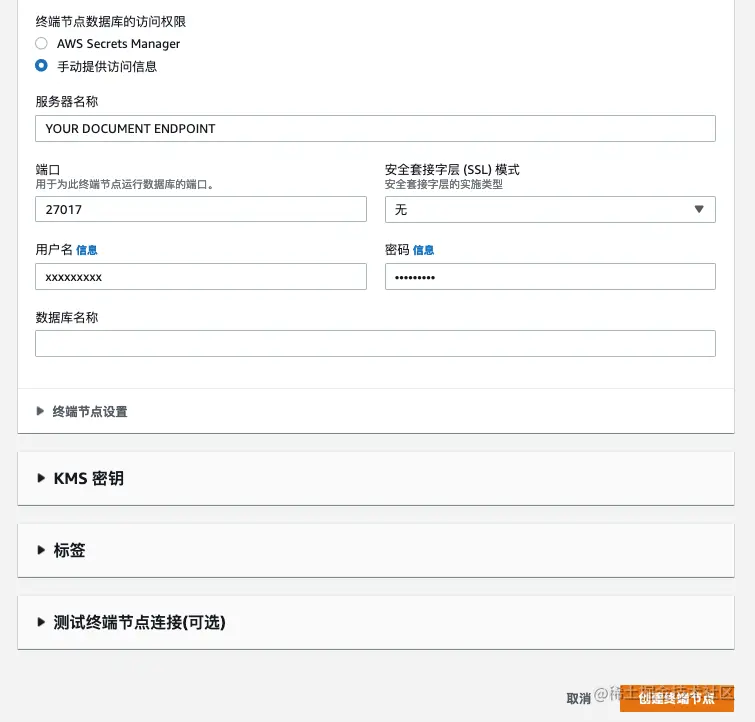Click the 终端节点数据库的访问权限 label text

(111, 22)
